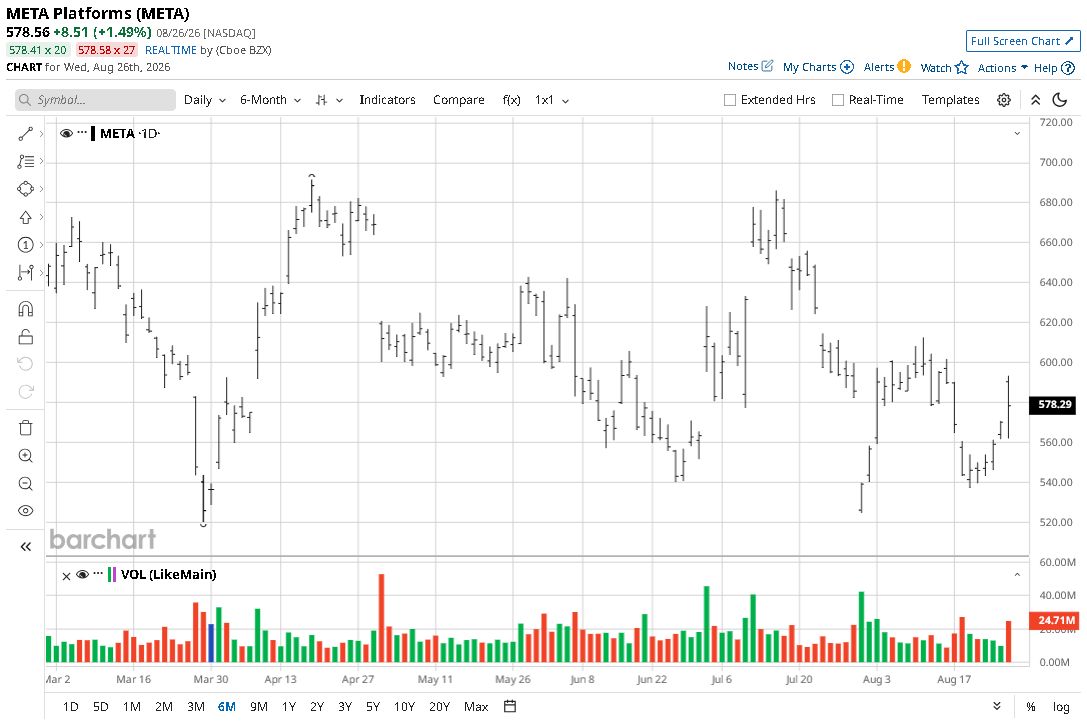Image resolution: width=1087 pixels, height=726 pixels.
Task: Delete drawings with trash icon
Action: (26, 428)
